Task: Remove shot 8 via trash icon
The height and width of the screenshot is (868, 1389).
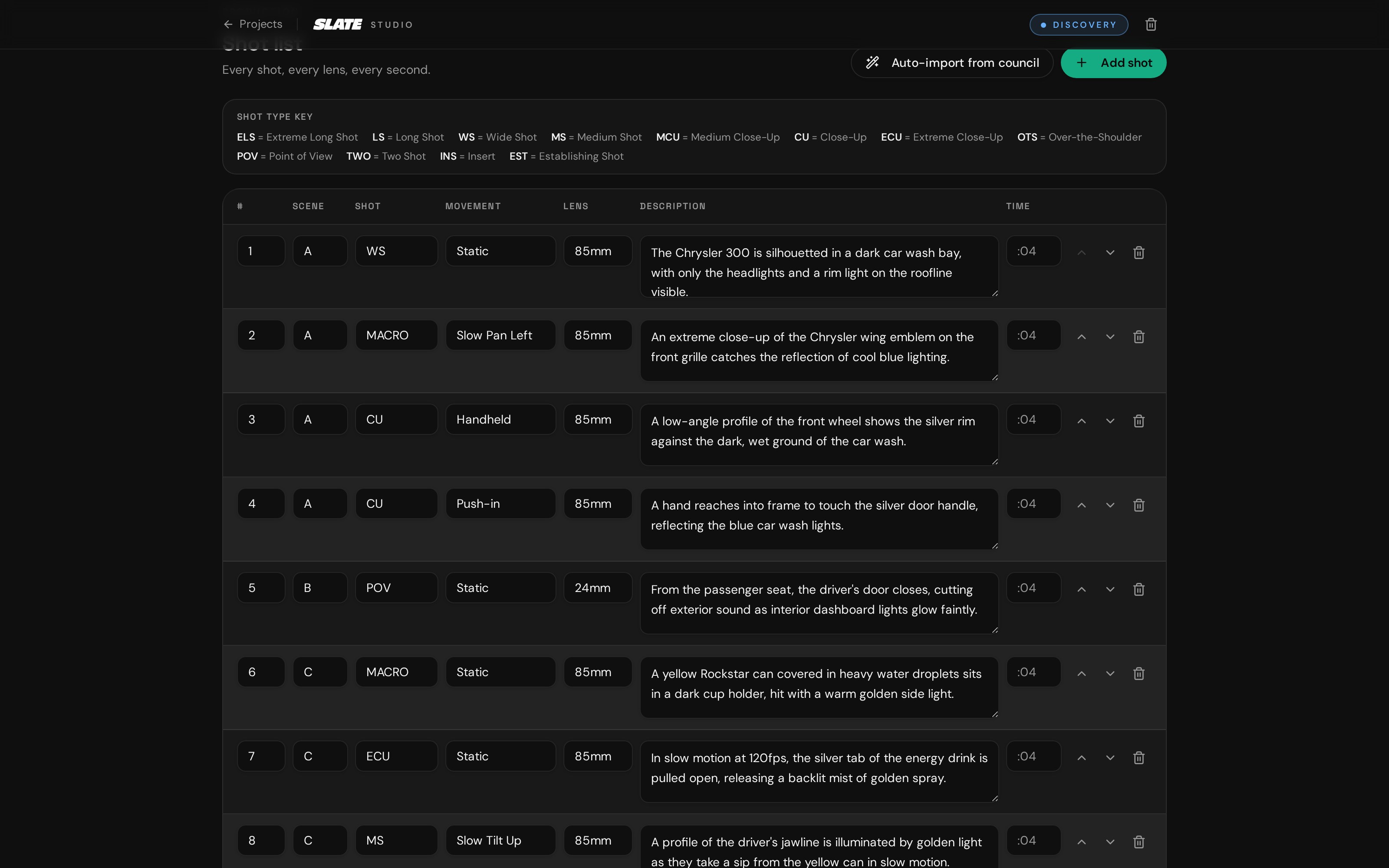Action: (1139, 842)
